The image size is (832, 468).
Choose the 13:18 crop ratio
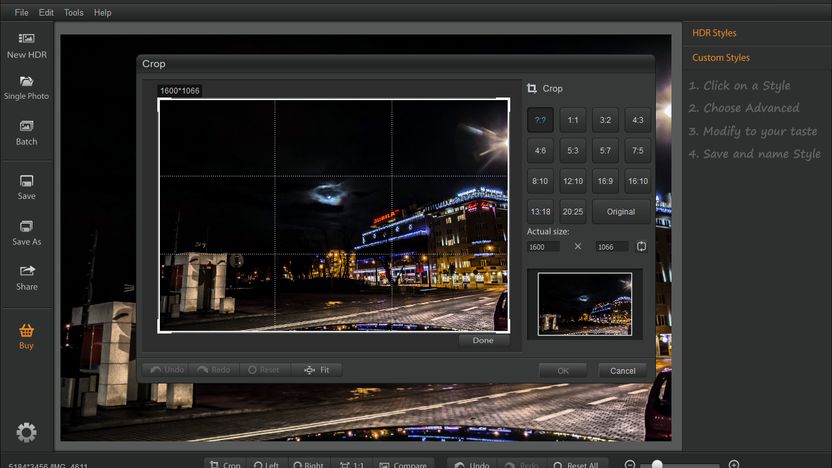pyautogui.click(x=540, y=212)
